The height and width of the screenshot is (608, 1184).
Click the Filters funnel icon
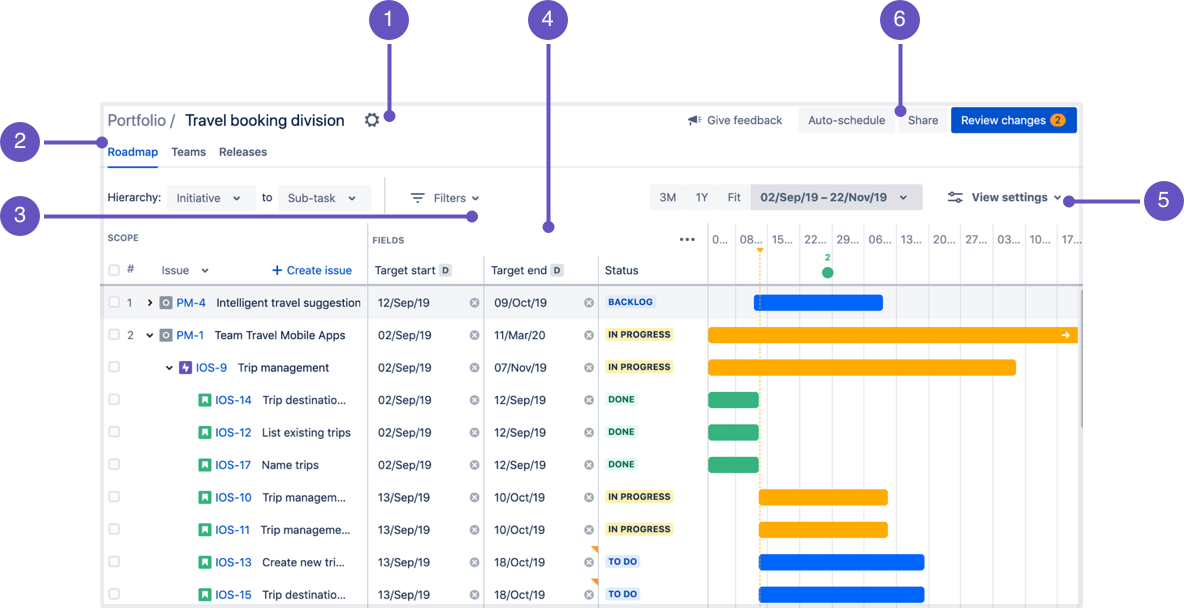coord(418,198)
